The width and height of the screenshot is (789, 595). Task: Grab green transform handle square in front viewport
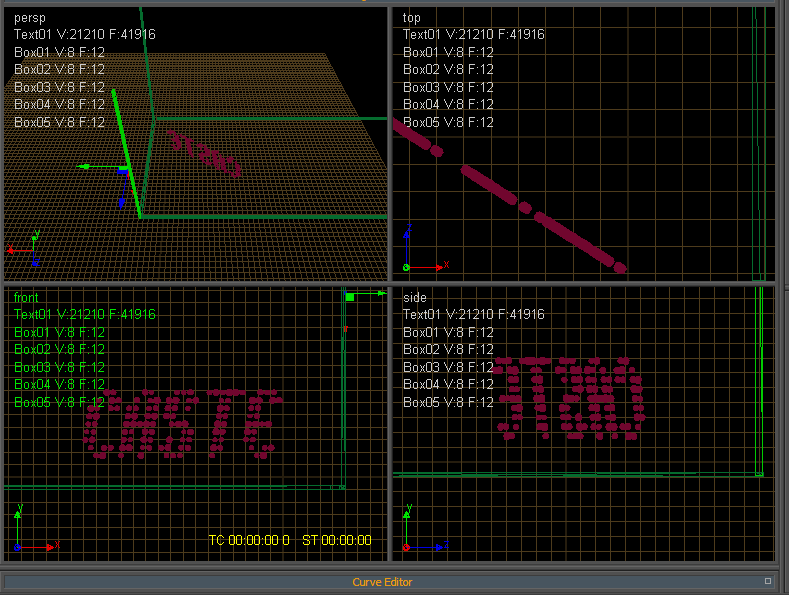tap(350, 297)
